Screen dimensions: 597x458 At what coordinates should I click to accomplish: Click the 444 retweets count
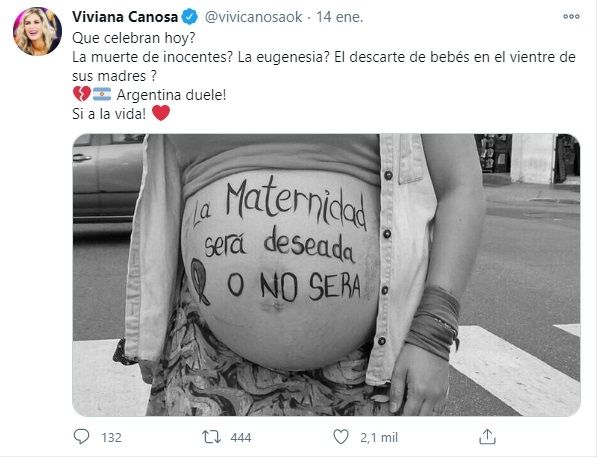[241, 437]
